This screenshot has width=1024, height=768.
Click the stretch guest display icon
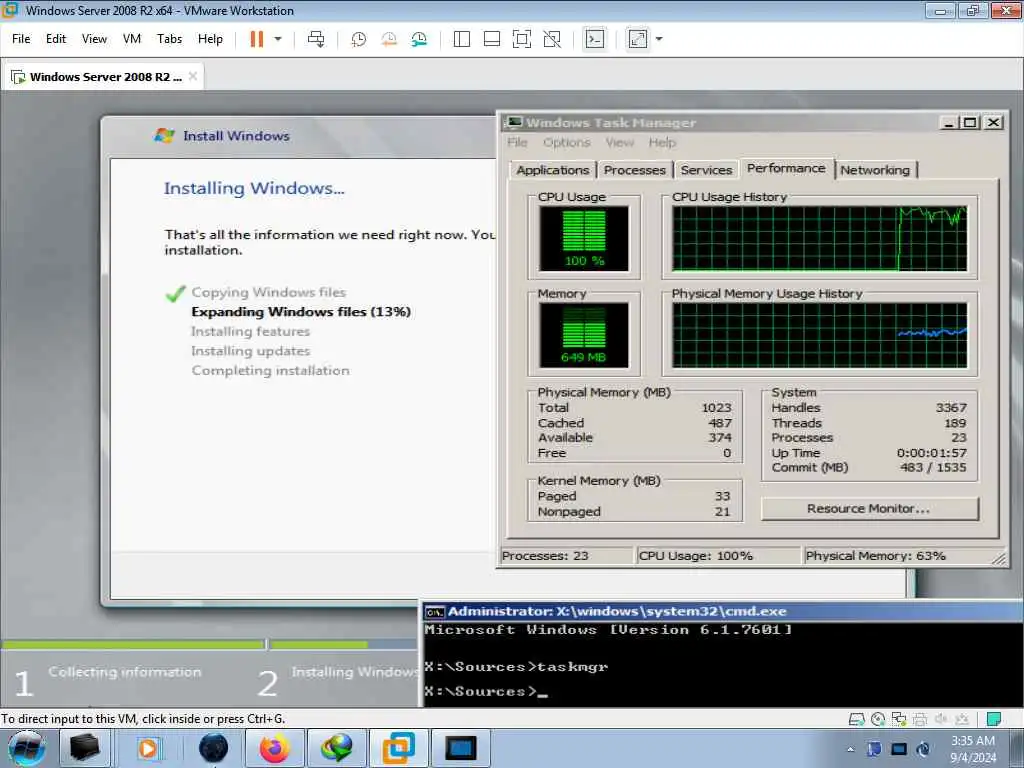tap(638, 39)
